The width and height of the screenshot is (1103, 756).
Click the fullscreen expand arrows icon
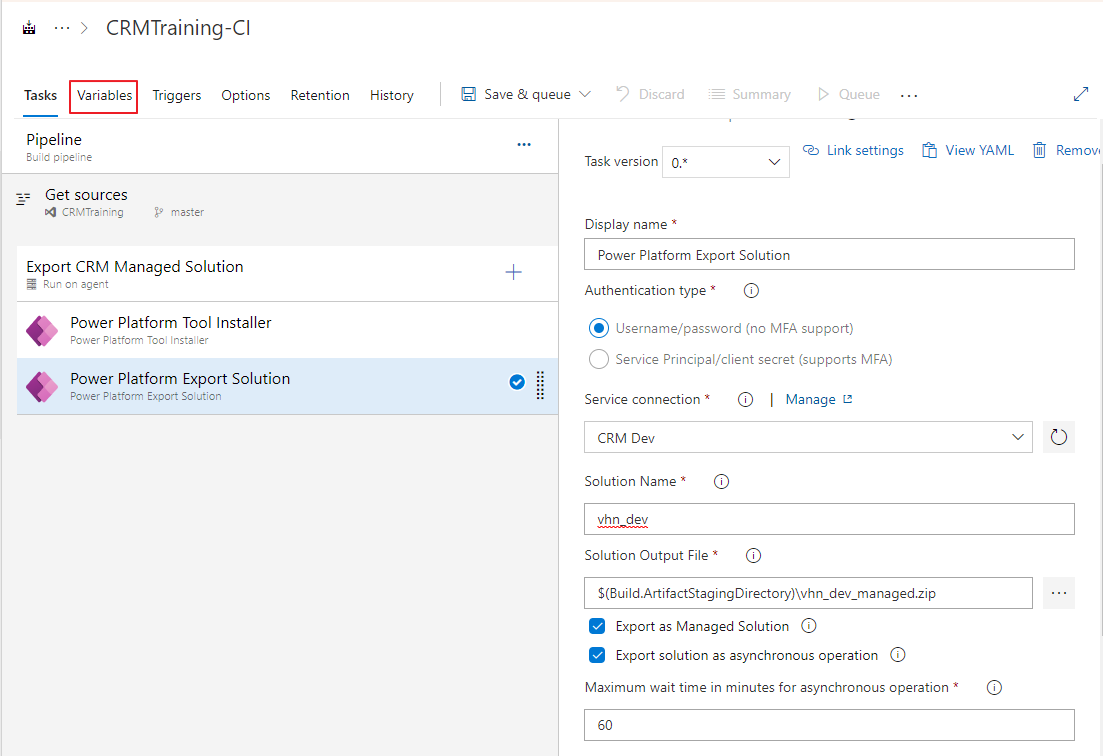(x=1080, y=94)
